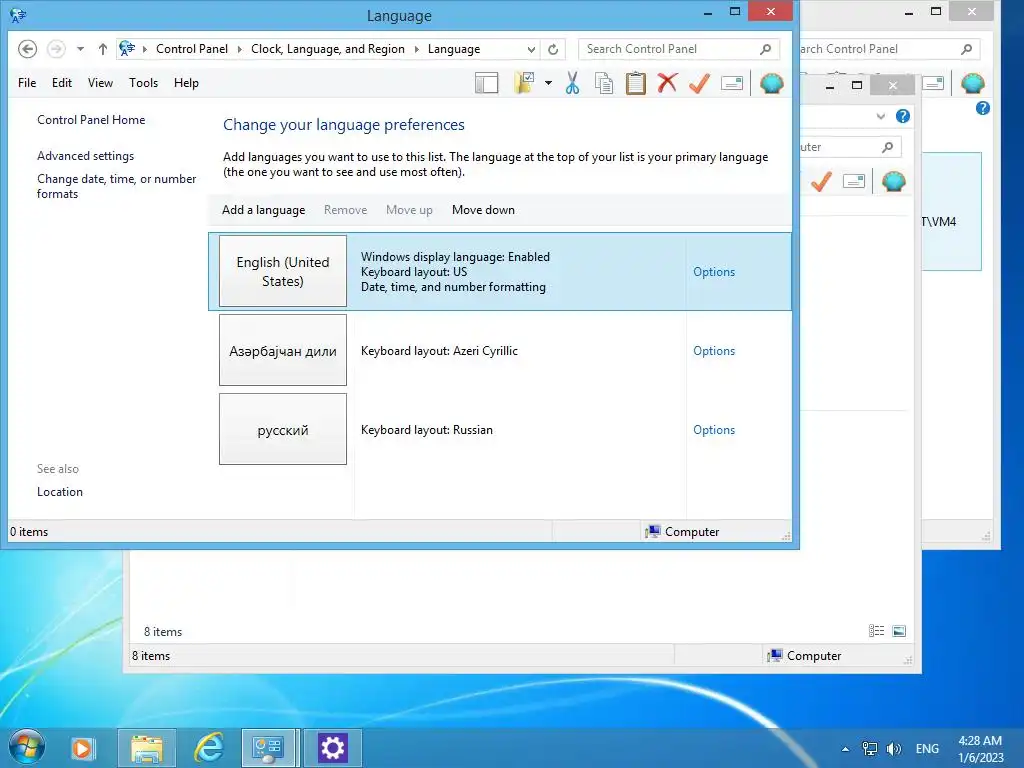
Task: Expand the arrow after Control Panel breadcrumb
Action: pos(240,49)
